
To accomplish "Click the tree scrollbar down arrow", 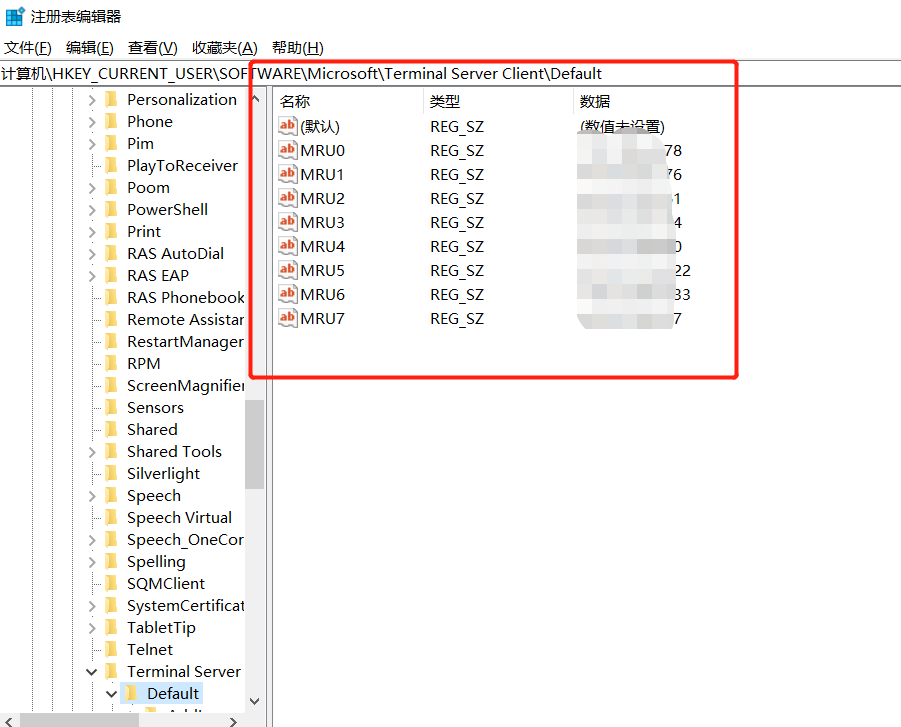I will [x=255, y=701].
